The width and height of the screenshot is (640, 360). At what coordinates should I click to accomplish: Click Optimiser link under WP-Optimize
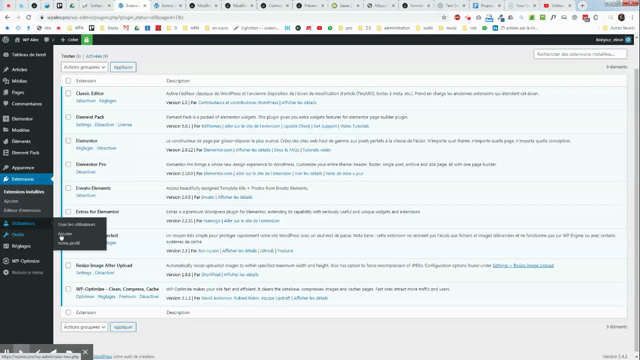click(85, 297)
